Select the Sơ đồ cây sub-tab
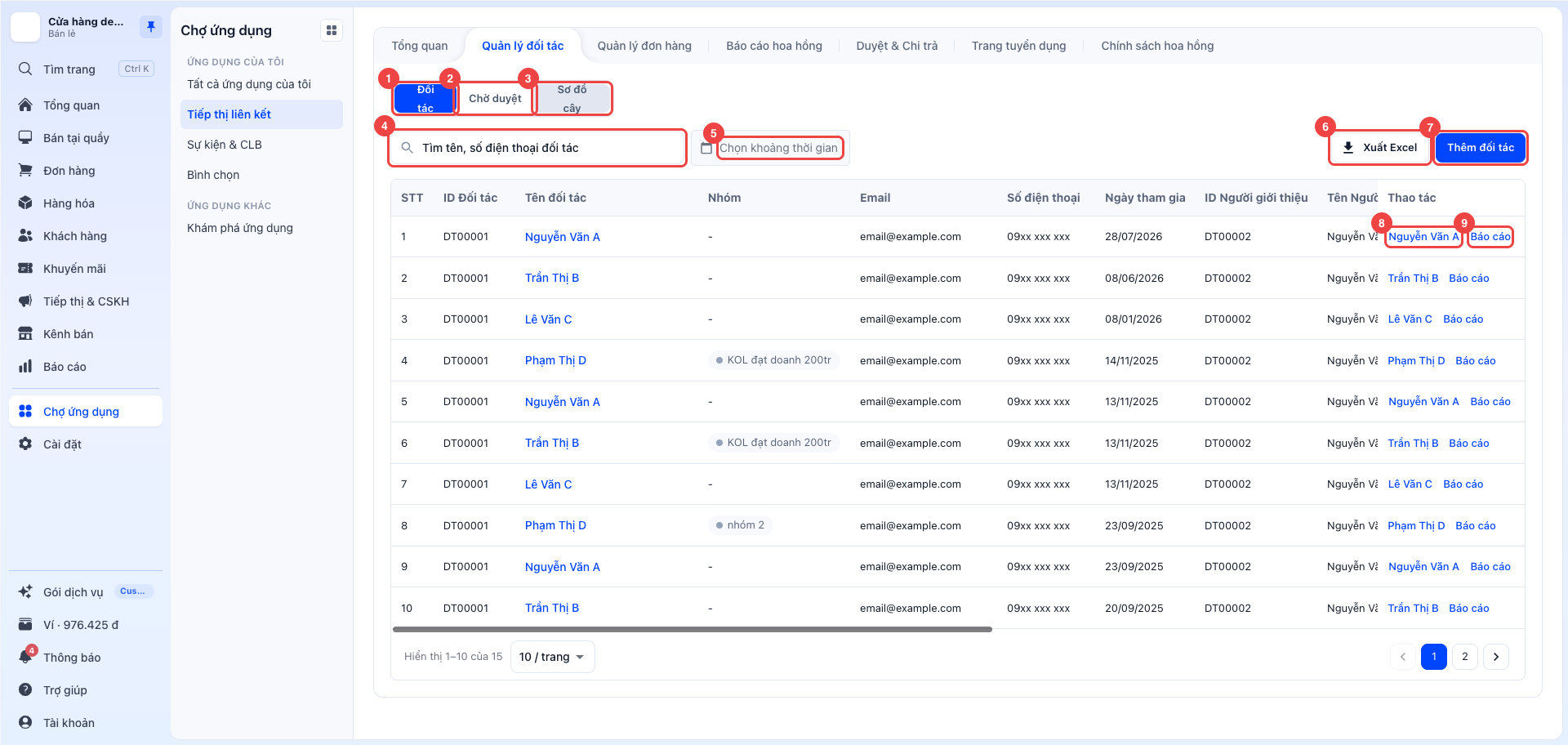This screenshot has height=745, width=1568. pos(572,98)
